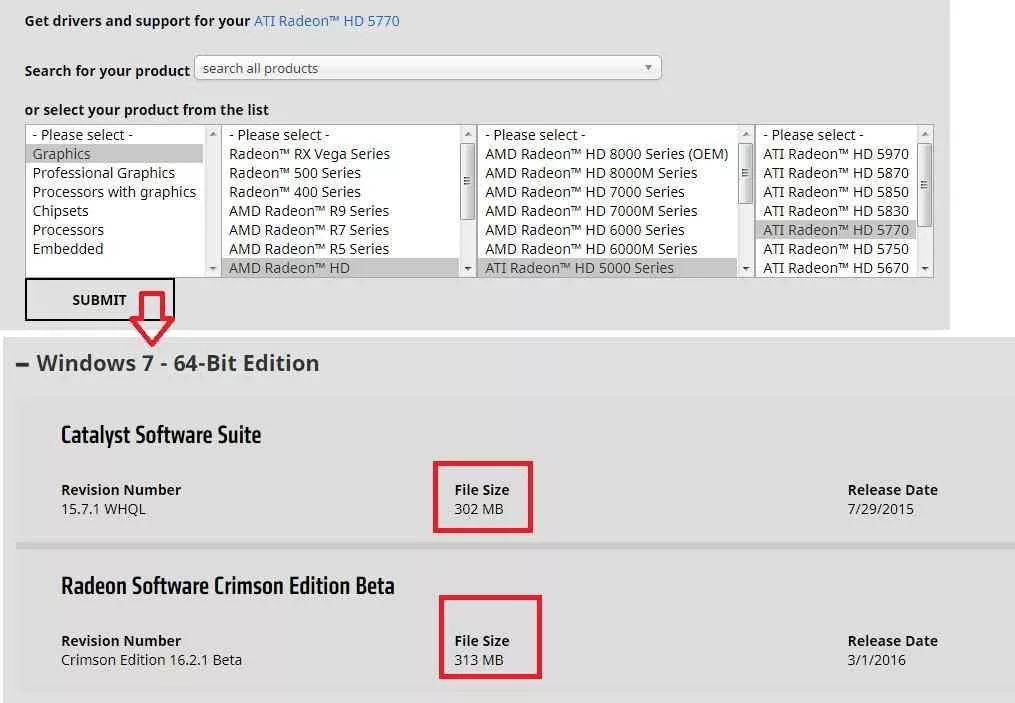This screenshot has height=703, width=1015.
Task: Click revision number 15.7.1 WHQL
Action: point(104,509)
